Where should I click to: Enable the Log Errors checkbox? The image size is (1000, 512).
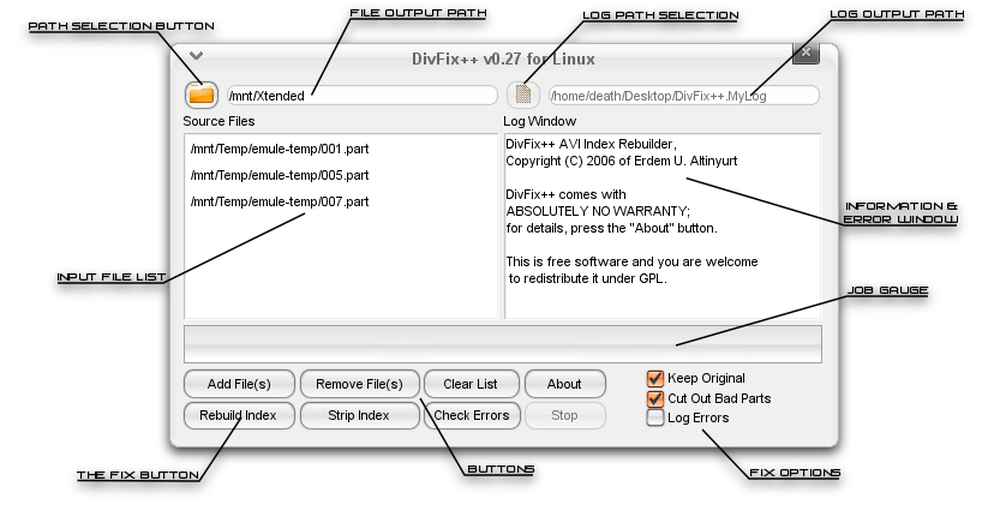coord(655,418)
